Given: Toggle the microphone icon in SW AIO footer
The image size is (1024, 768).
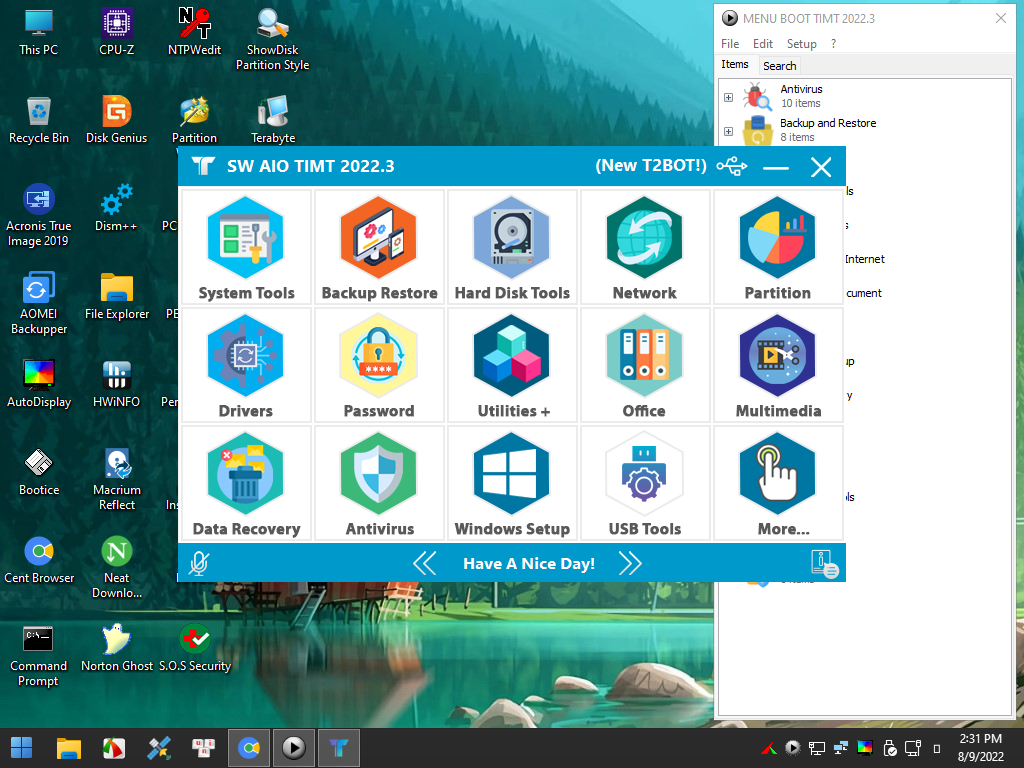Looking at the screenshot, I should click(x=199, y=563).
